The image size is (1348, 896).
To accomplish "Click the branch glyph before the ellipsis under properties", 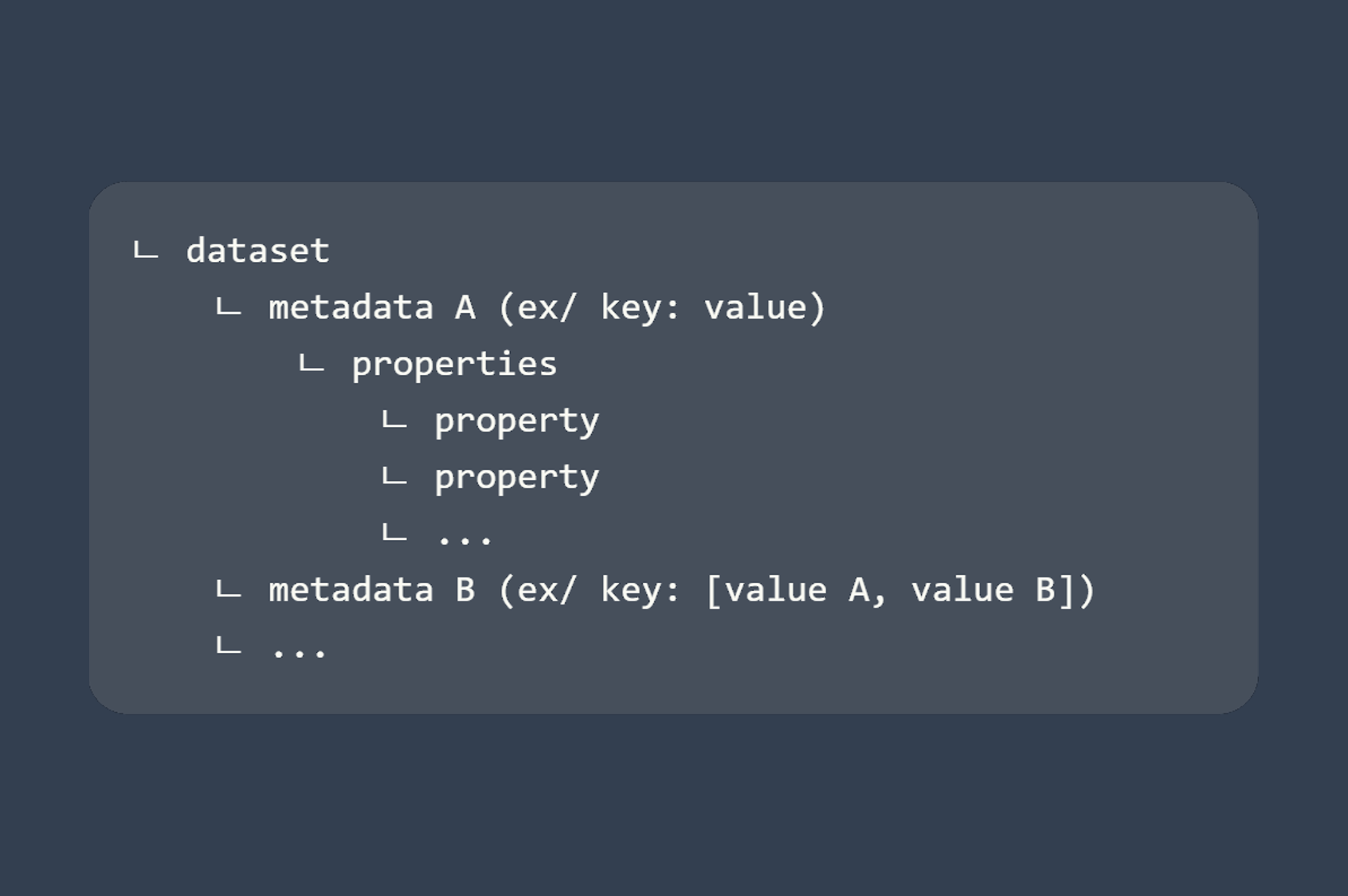I will click(394, 534).
